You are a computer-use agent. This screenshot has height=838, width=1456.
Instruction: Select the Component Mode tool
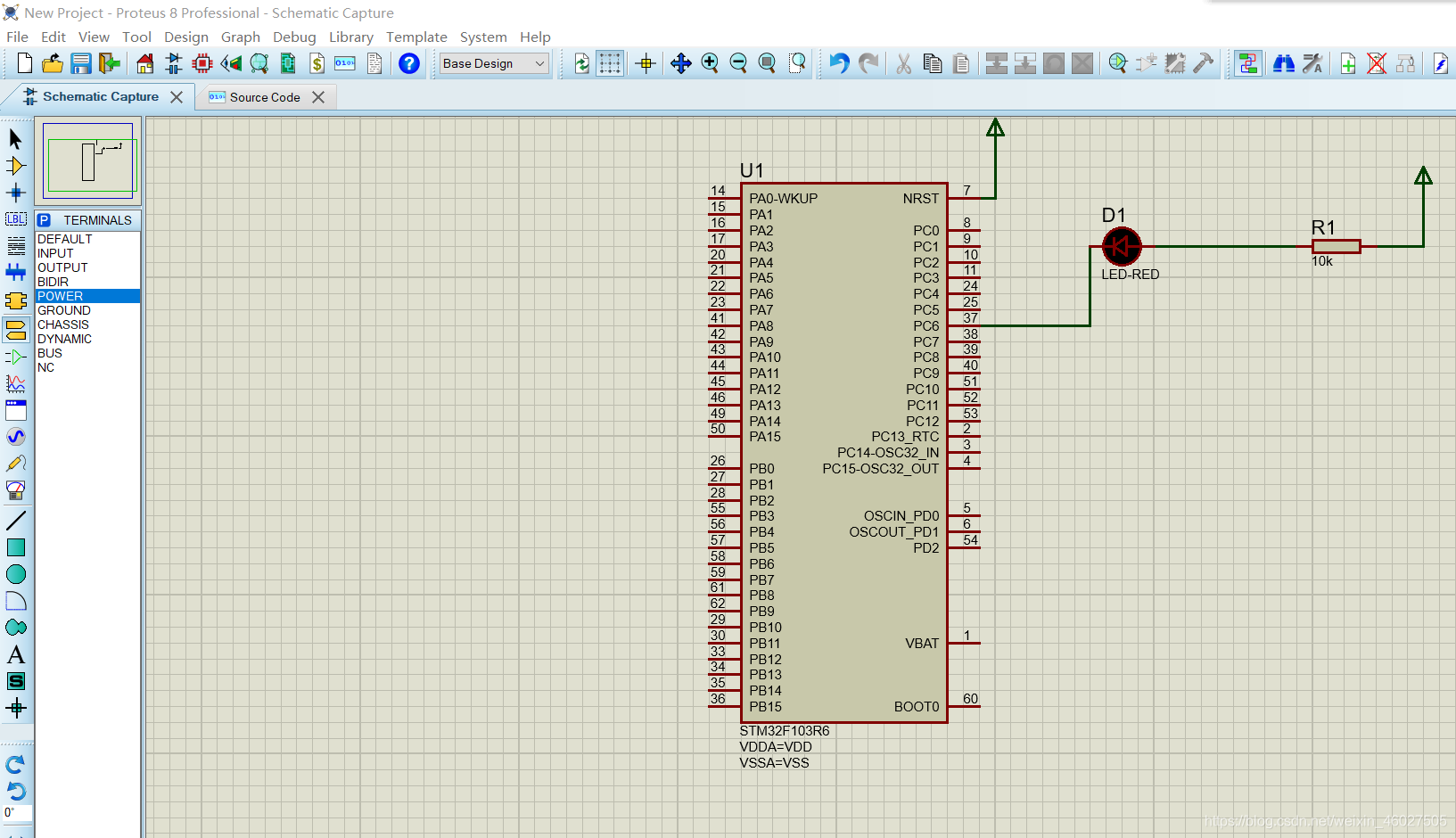[x=16, y=166]
